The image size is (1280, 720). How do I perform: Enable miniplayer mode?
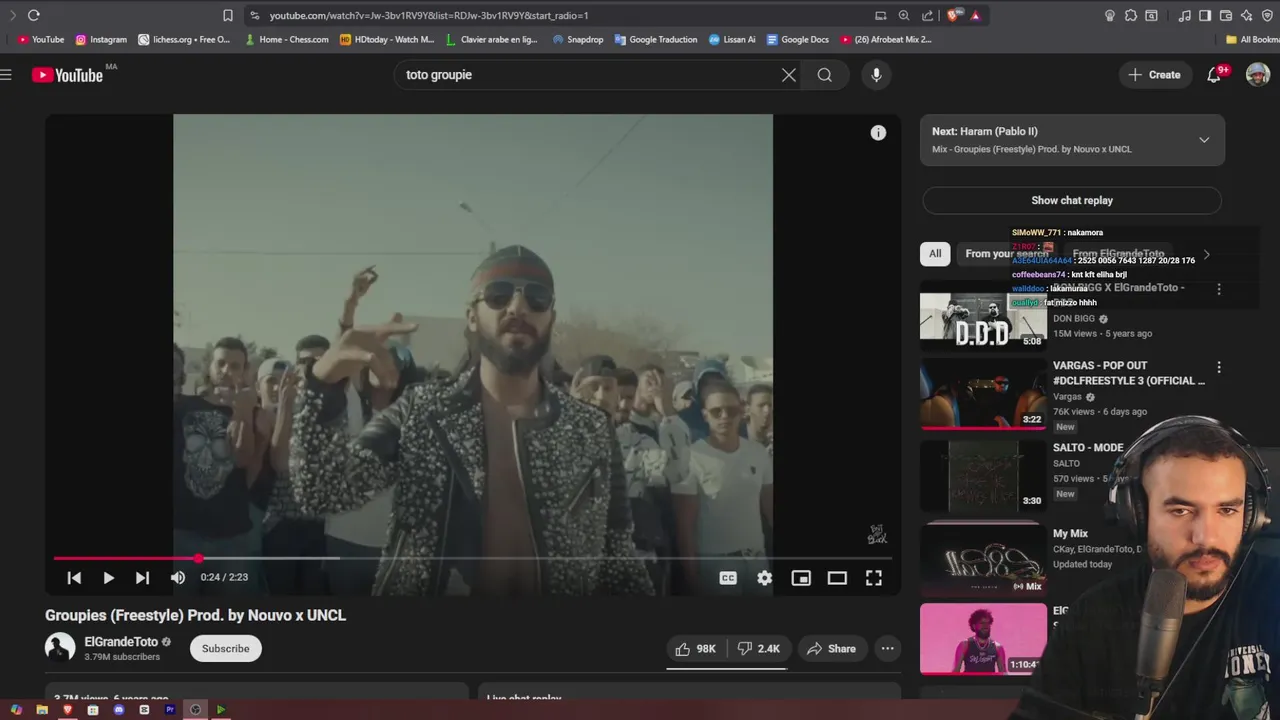[x=801, y=578]
